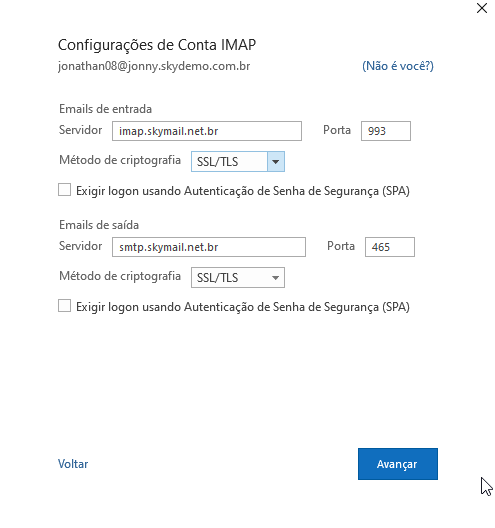Viewport: 495px width, 528px height.
Task: Enable SPA logon checkbox under Emails de saída
Action: pyautogui.click(x=64, y=306)
